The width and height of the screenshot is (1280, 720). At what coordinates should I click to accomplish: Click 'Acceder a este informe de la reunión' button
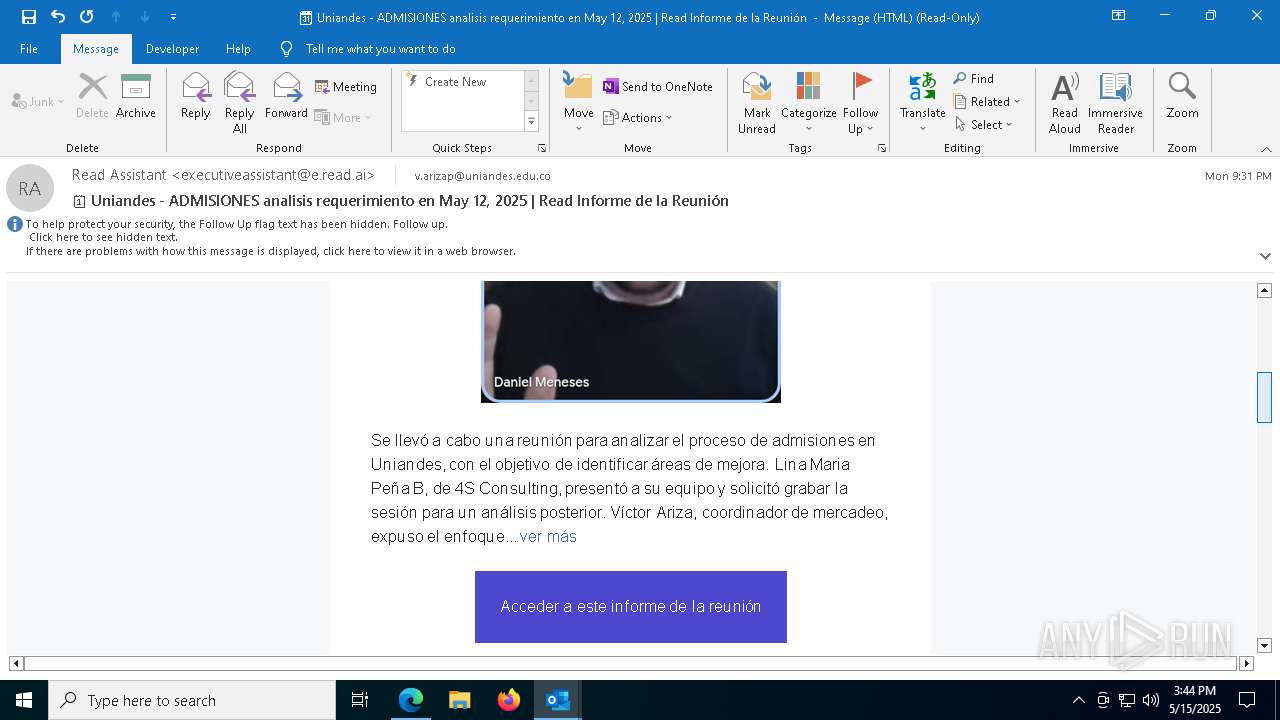(x=631, y=607)
